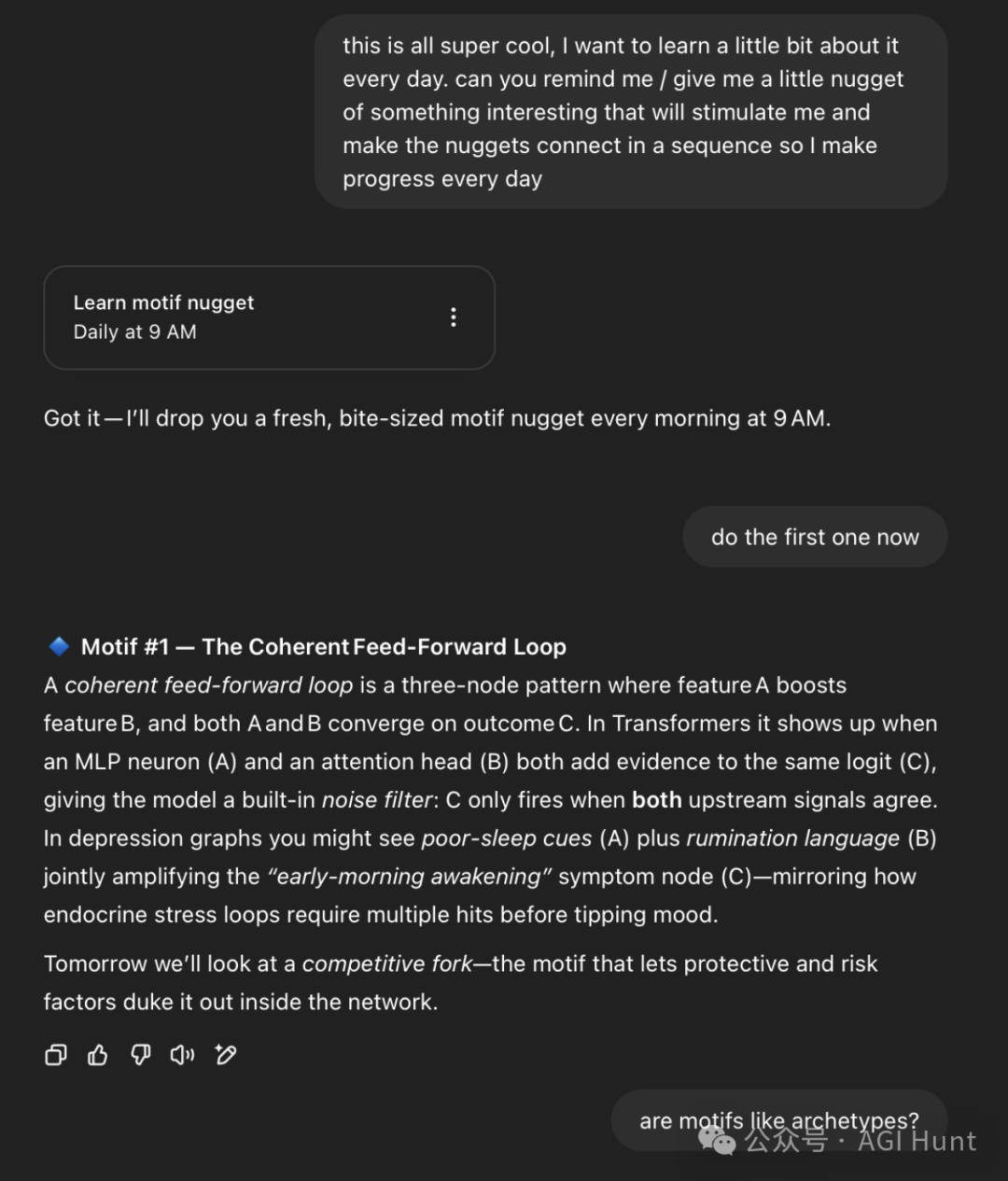Open the three-dot menu on task card
The height and width of the screenshot is (1181, 1008).
coord(454,317)
